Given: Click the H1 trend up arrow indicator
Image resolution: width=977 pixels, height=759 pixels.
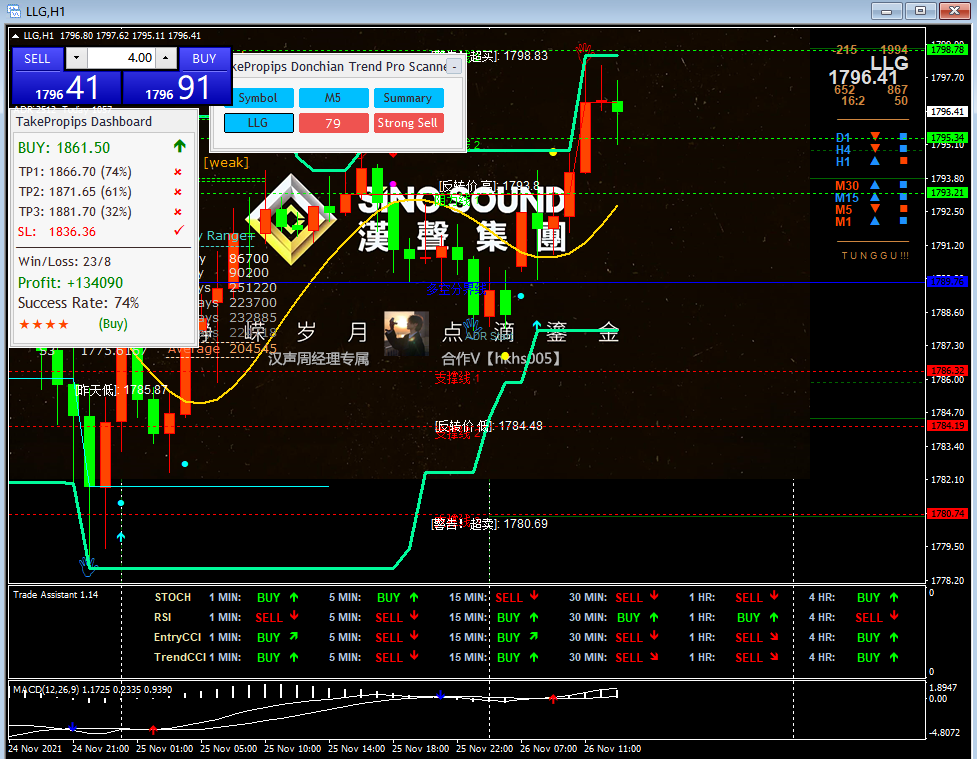Looking at the screenshot, I should point(875,161).
